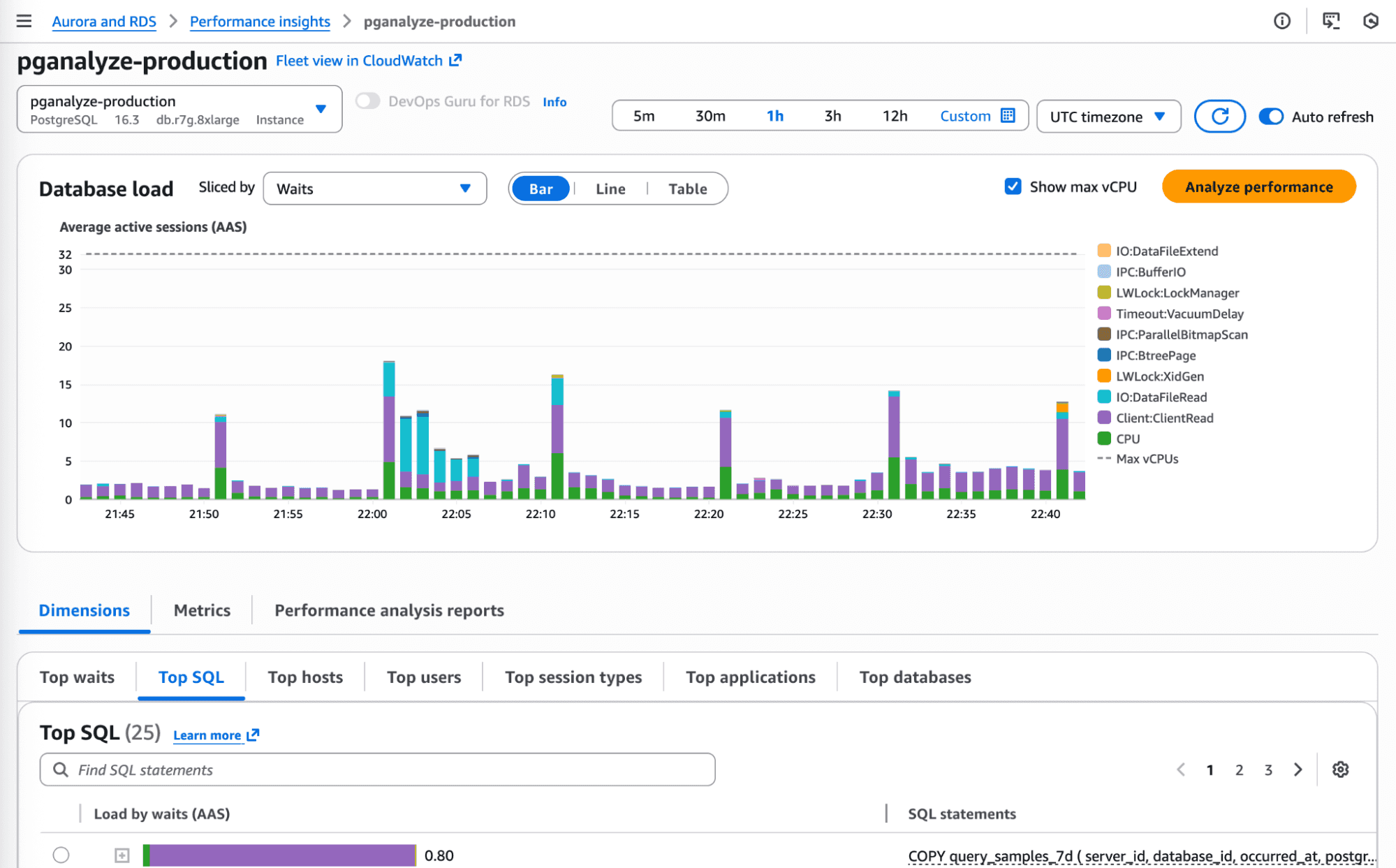Enable DevOps Guru for RDS toggle
Viewport: 1396px width, 868px height.
(x=367, y=101)
